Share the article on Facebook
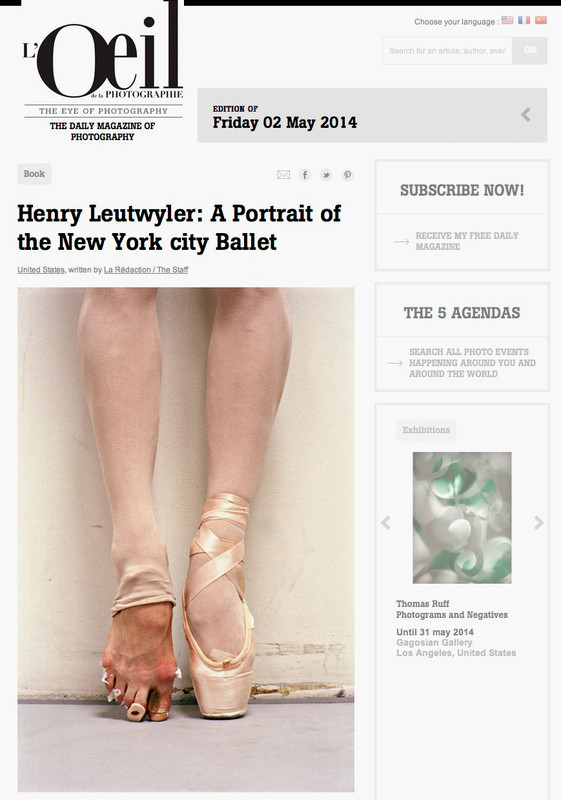 click(x=305, y=175)
